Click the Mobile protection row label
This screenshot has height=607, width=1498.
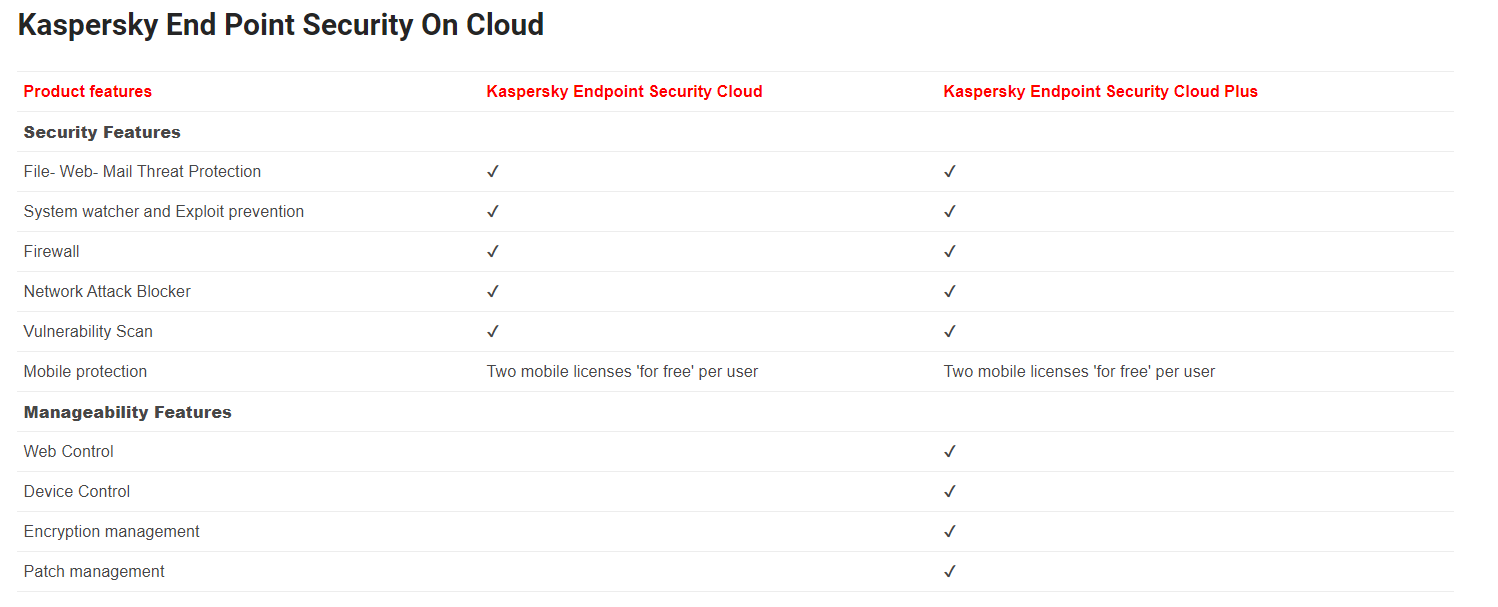85,371
